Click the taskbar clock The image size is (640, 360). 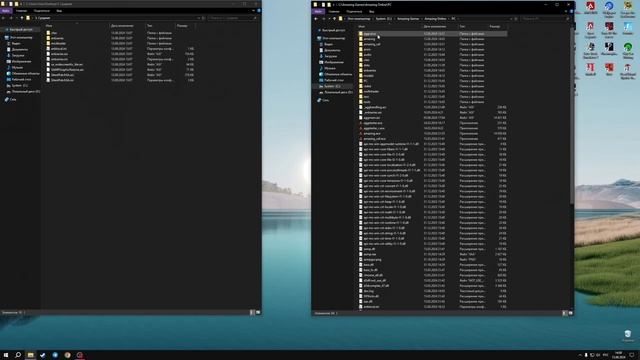[x=618, y=355]
